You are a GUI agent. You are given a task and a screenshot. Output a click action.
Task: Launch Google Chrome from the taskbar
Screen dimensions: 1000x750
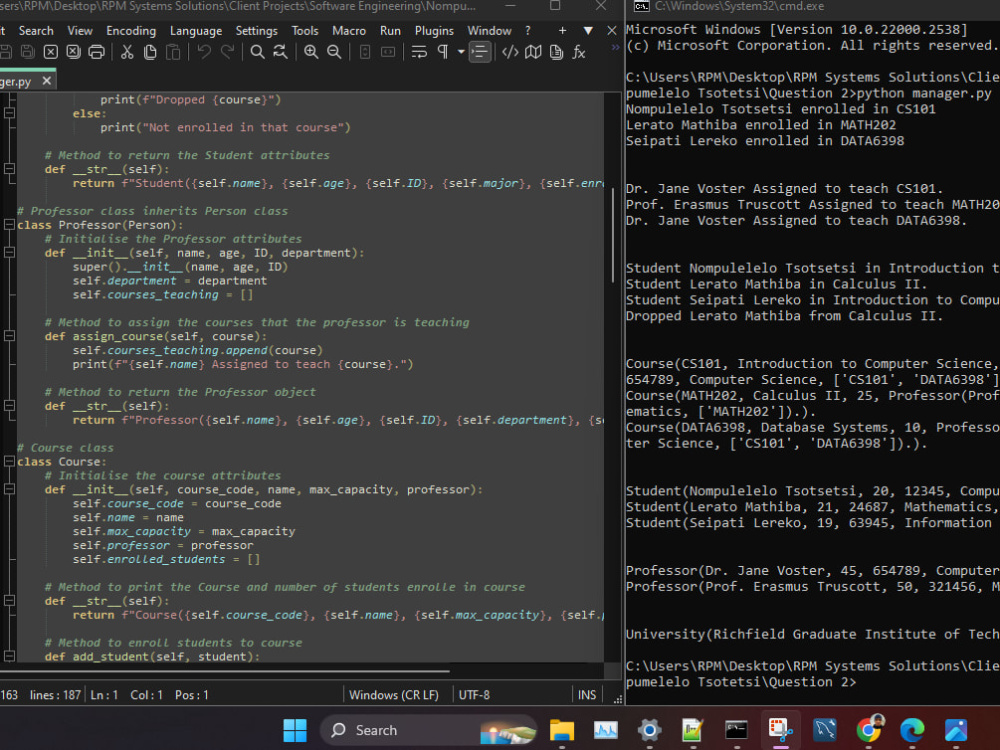868,730
